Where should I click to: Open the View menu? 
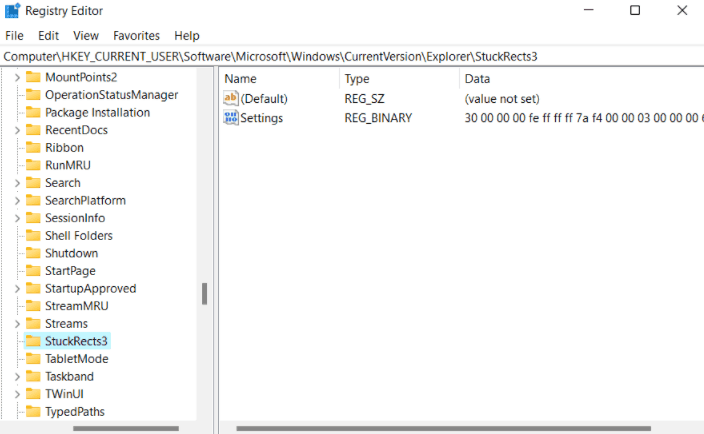tap(86, 35)
